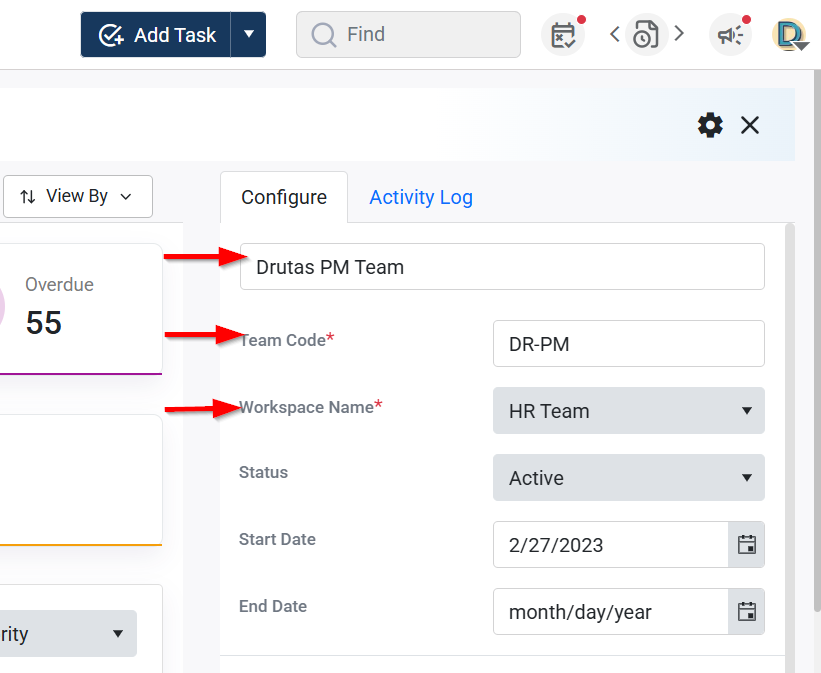This screenshot has height=673, width=821.
Task: Go to previous item with left chevron
Action: coord(615,34)
